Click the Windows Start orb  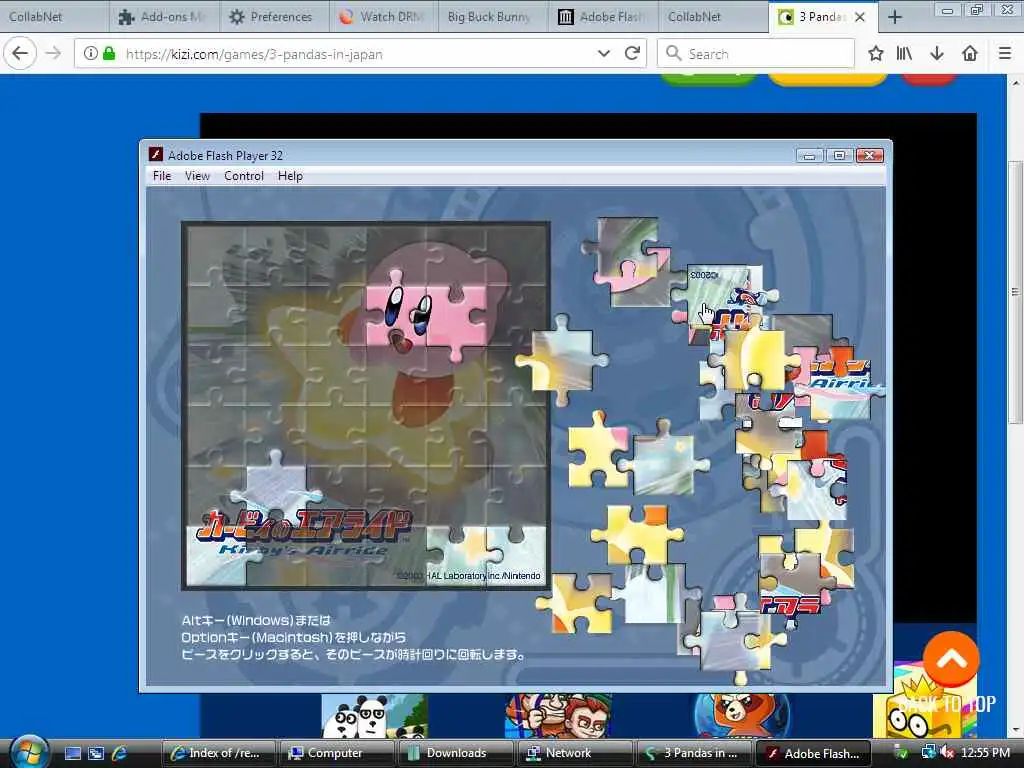tap(29, 752)
